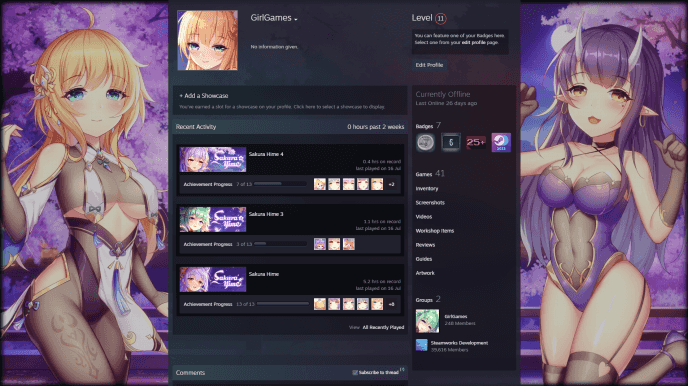Screen dimensions: 688x386
Task: Click the level 11 badge circle
Action: tap(441, 18)
